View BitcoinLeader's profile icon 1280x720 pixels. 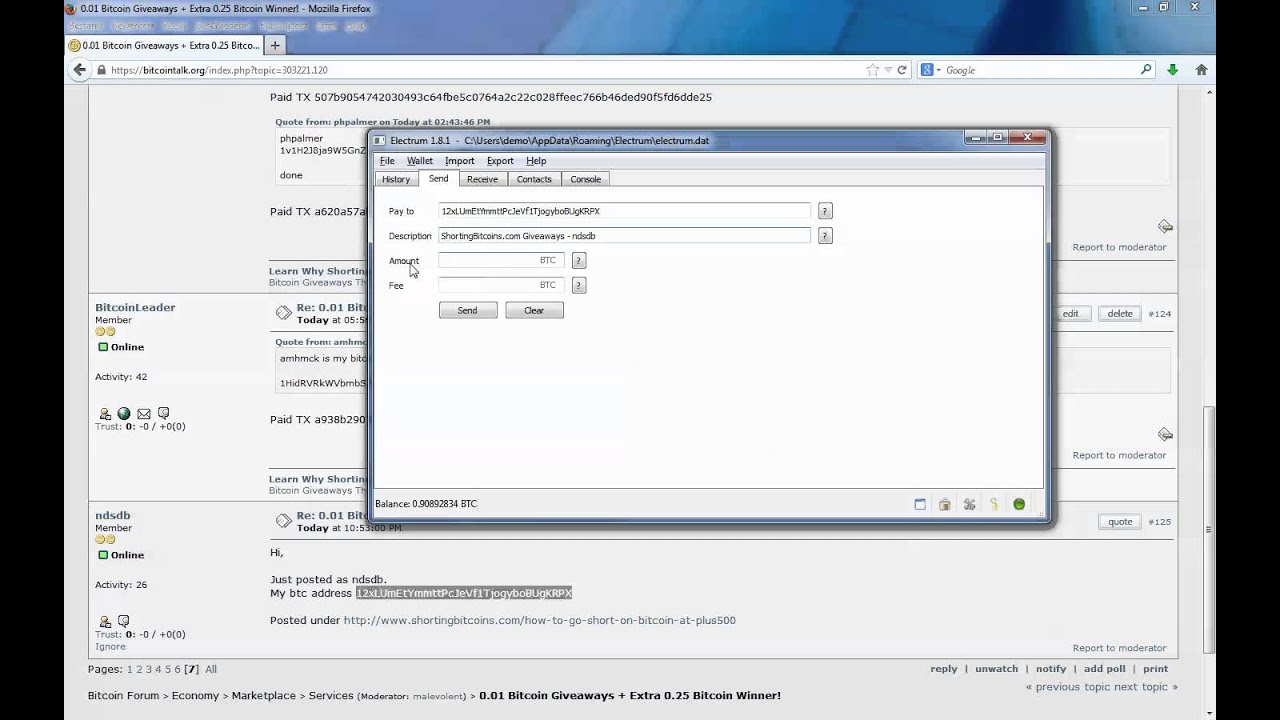coord(105,414)
